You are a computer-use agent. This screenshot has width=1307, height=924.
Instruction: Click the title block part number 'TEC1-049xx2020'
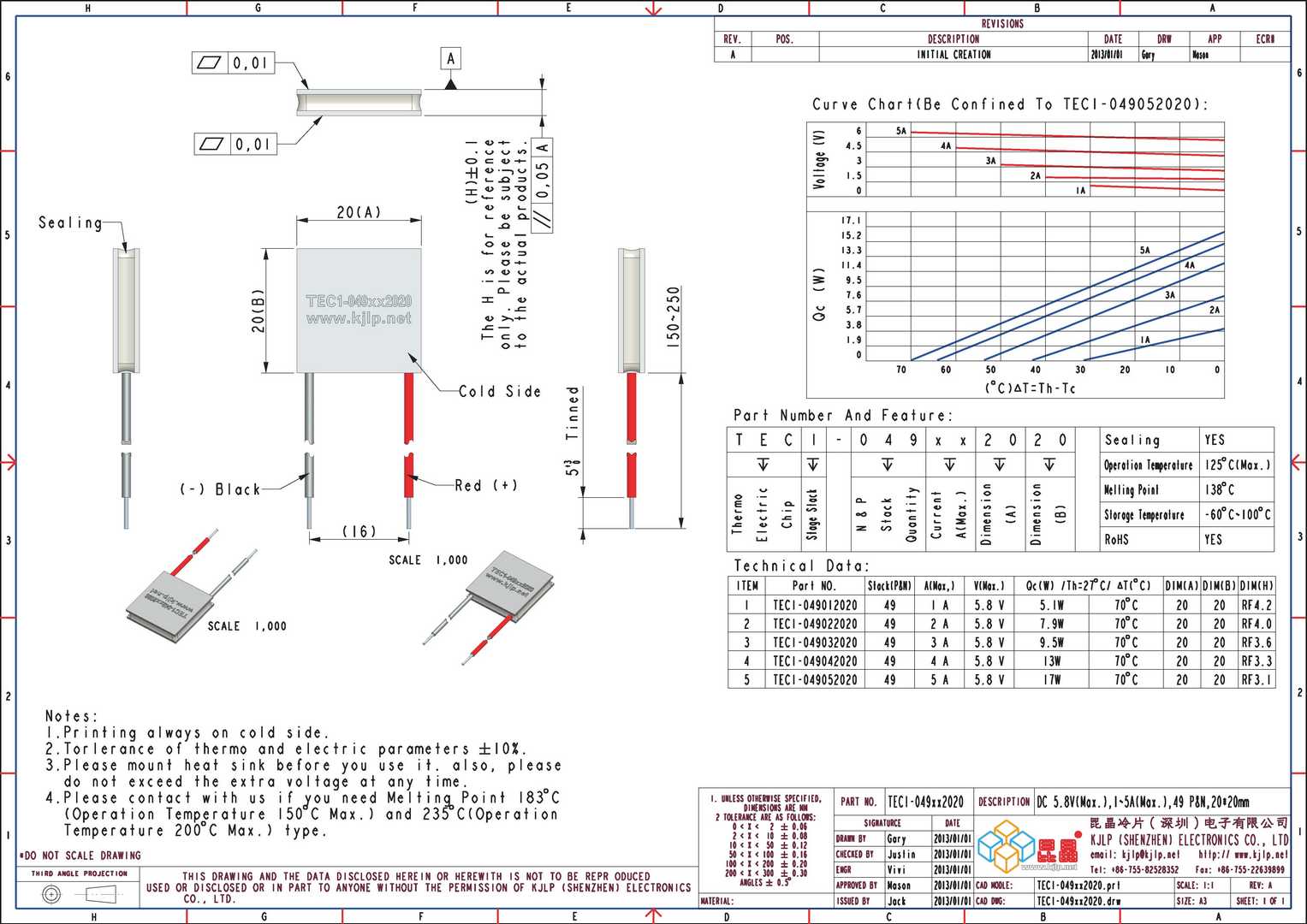[x=925, y=802]
